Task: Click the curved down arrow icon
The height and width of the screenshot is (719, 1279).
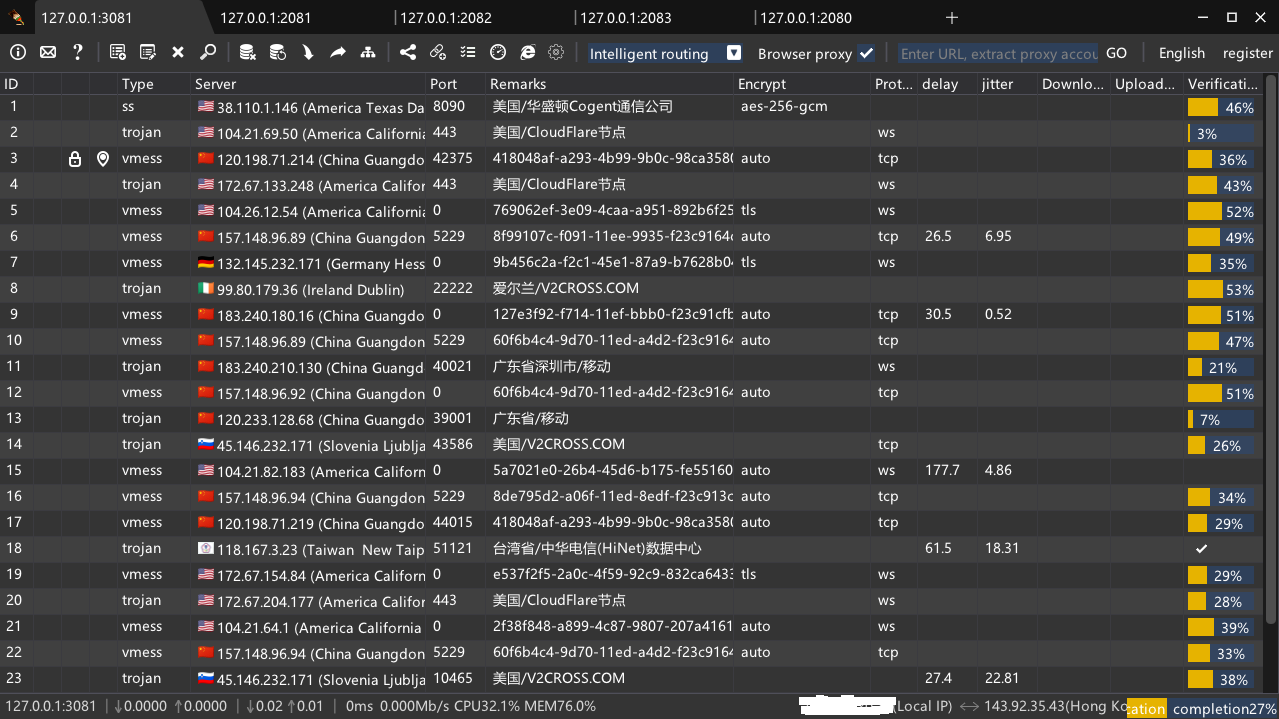Action: point(308,53)
